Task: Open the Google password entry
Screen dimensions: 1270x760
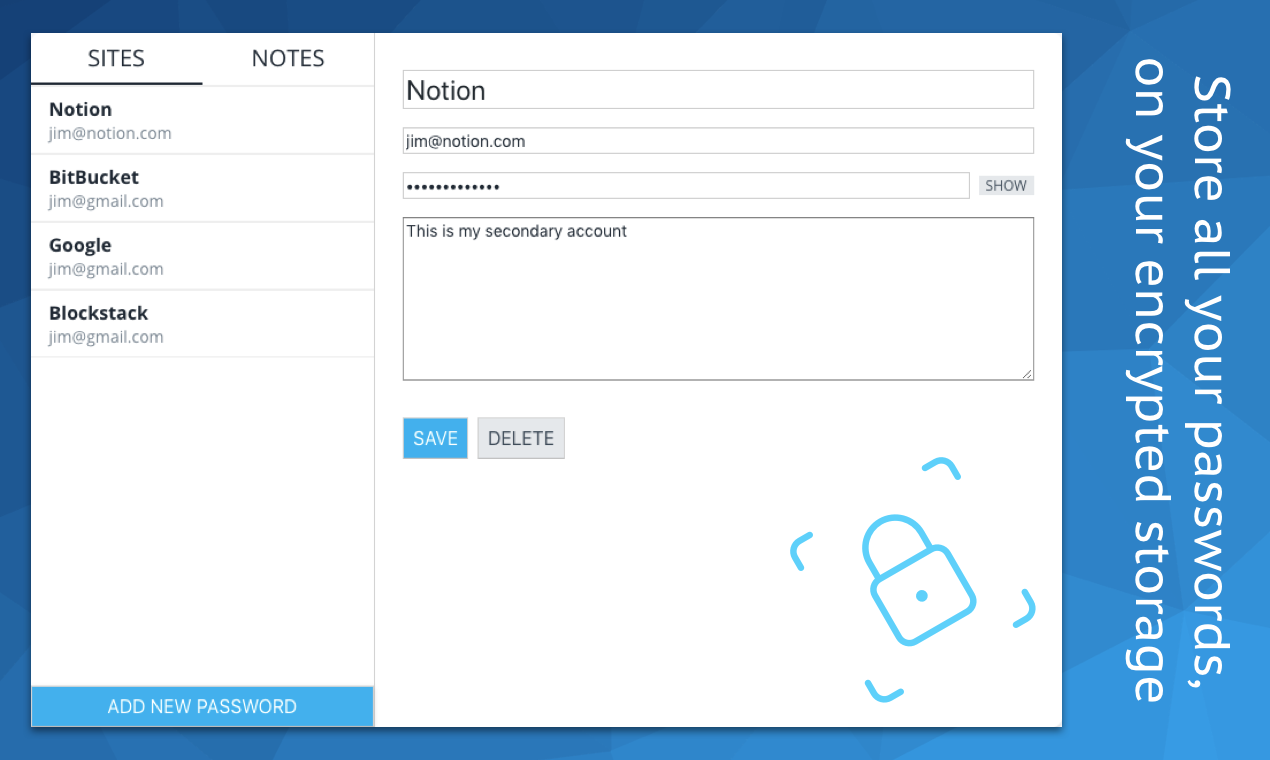Action: 202,256
